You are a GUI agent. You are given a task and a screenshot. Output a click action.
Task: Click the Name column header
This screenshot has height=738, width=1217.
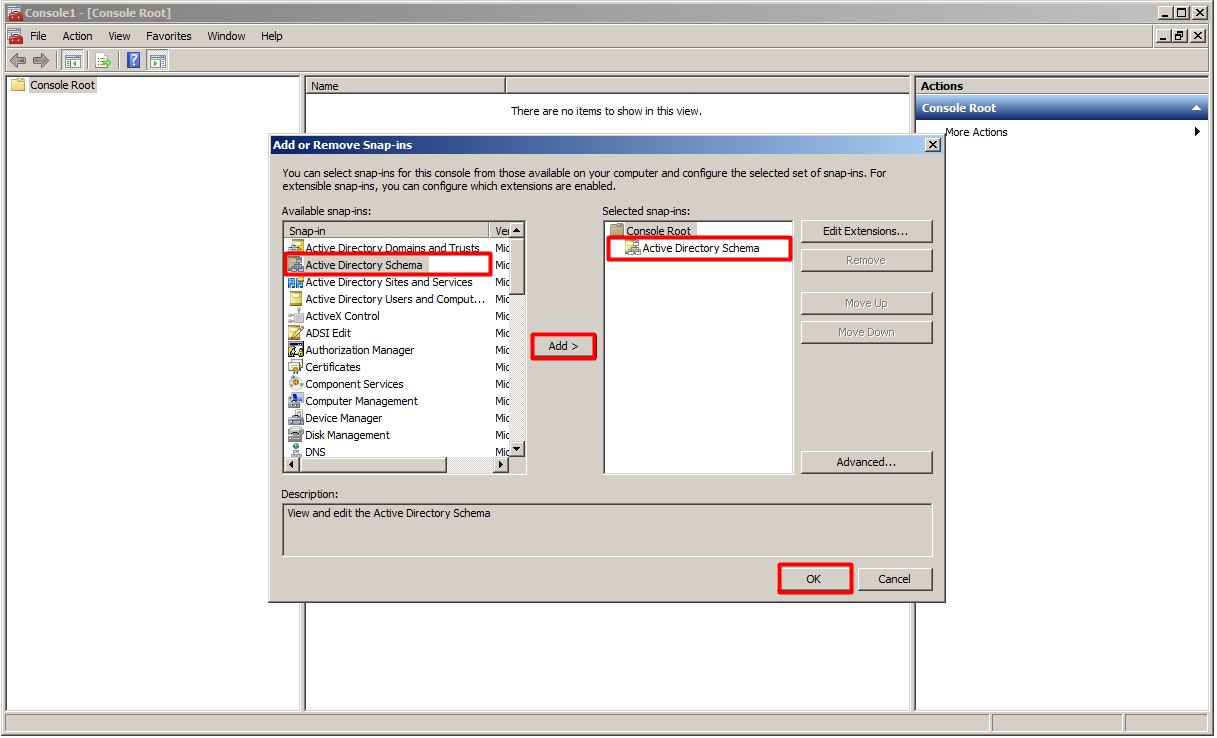point(404,86)
